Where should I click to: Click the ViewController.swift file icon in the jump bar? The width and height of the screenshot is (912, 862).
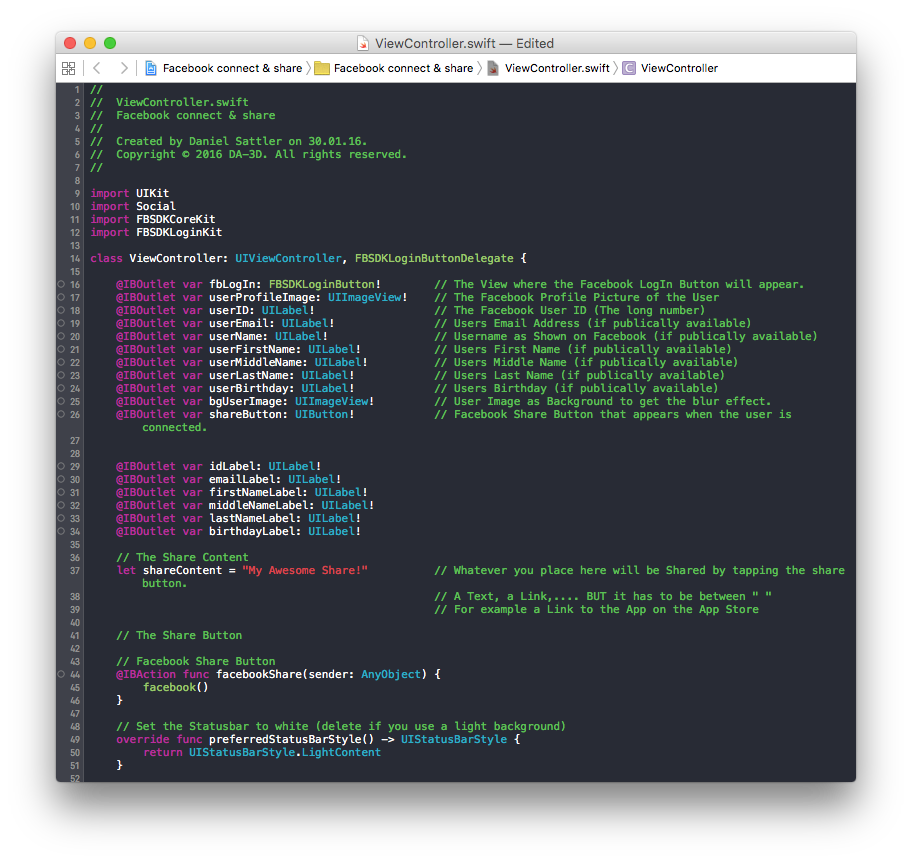pyautogui.click(x=493, y=69)
